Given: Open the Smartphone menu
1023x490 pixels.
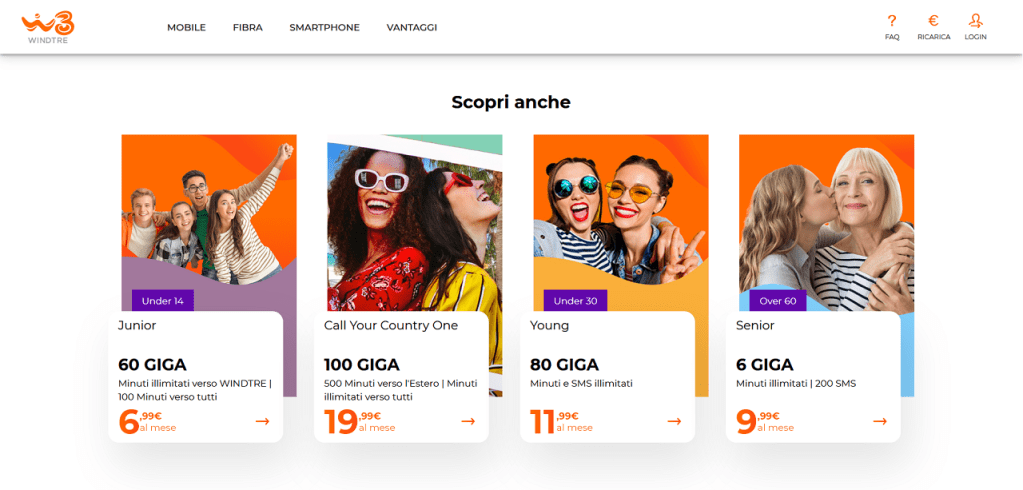Looking at the screenshot, I should [x=324, y=28].
